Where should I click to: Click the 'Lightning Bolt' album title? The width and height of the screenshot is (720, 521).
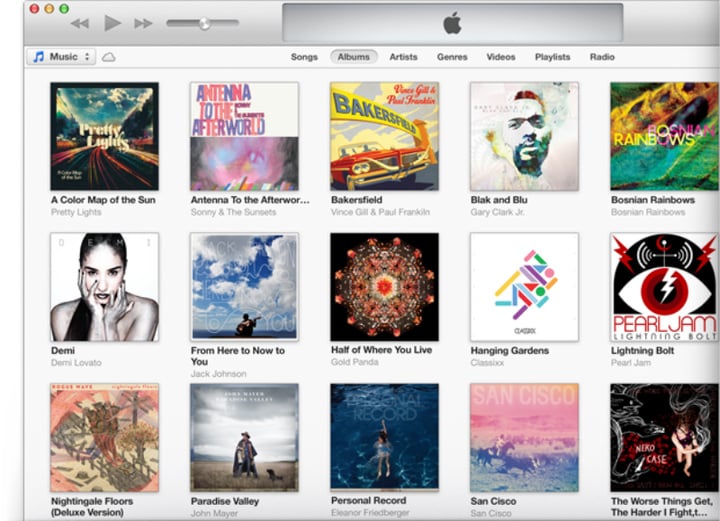[642, 350]
